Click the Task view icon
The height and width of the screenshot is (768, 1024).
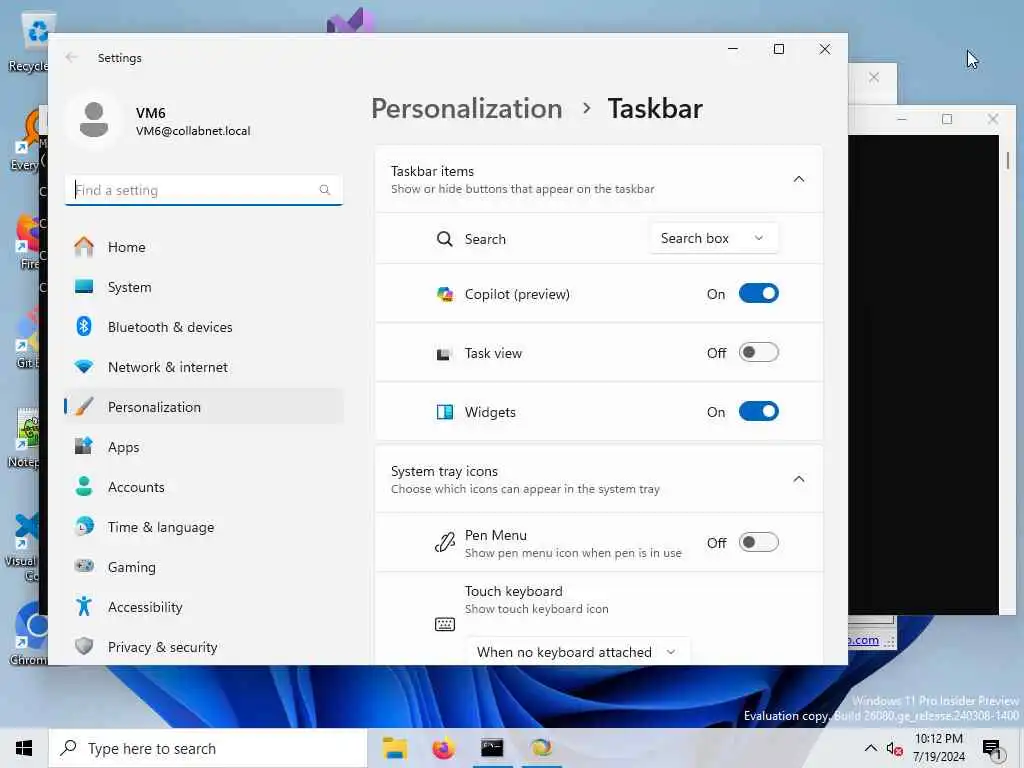pos(444,353)
